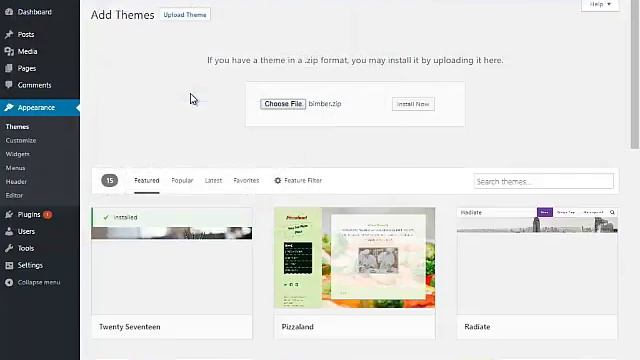Open the Comments menu label
The height and width of the screenshot is (360, 640).
tap(34, 85)
